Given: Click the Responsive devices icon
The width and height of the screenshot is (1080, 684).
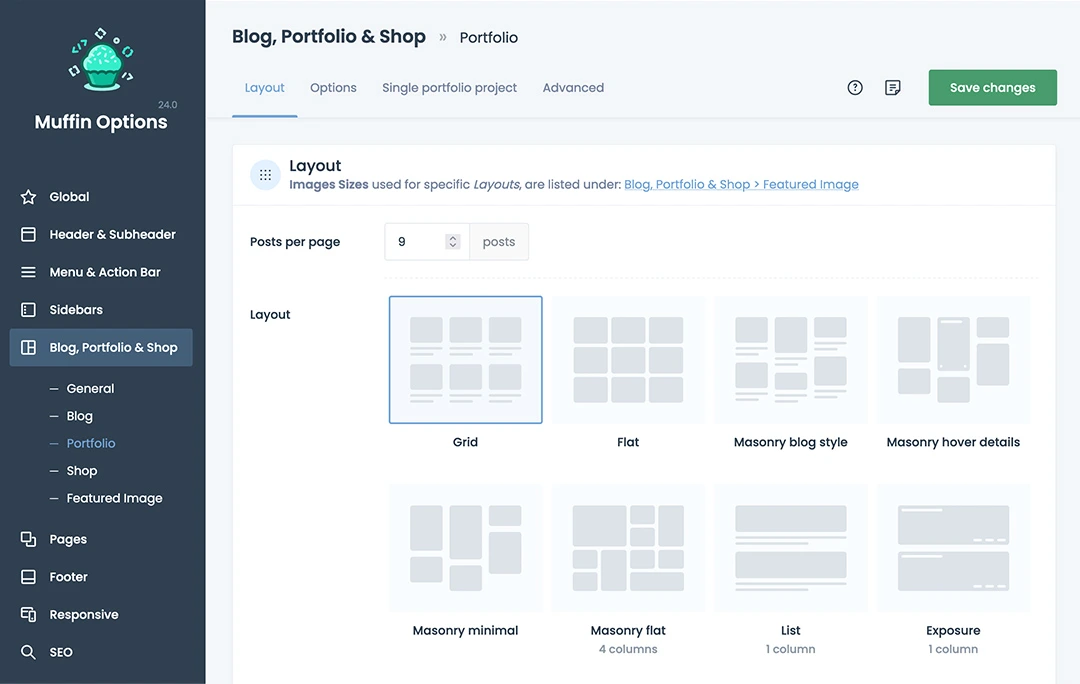Looking at the screenshot, I should pos(29,615).
